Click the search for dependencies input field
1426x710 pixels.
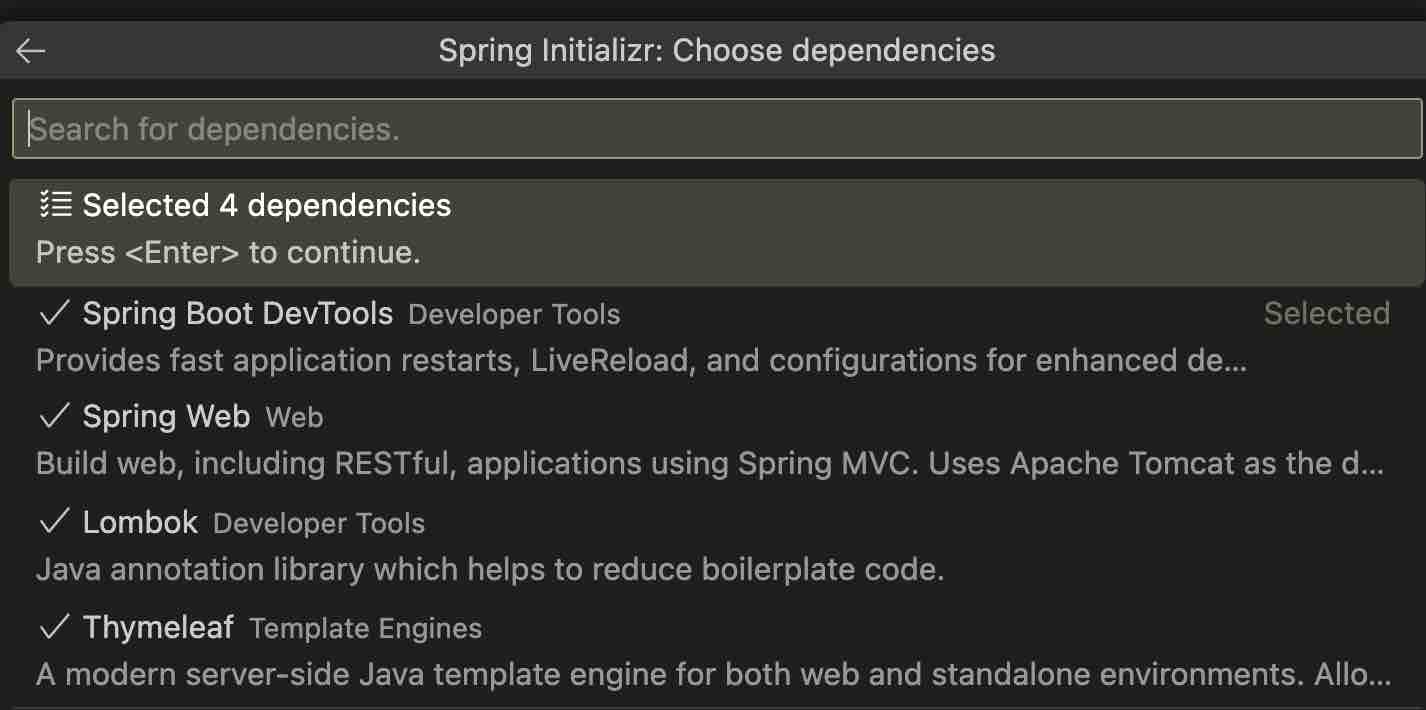pos(715,128)
